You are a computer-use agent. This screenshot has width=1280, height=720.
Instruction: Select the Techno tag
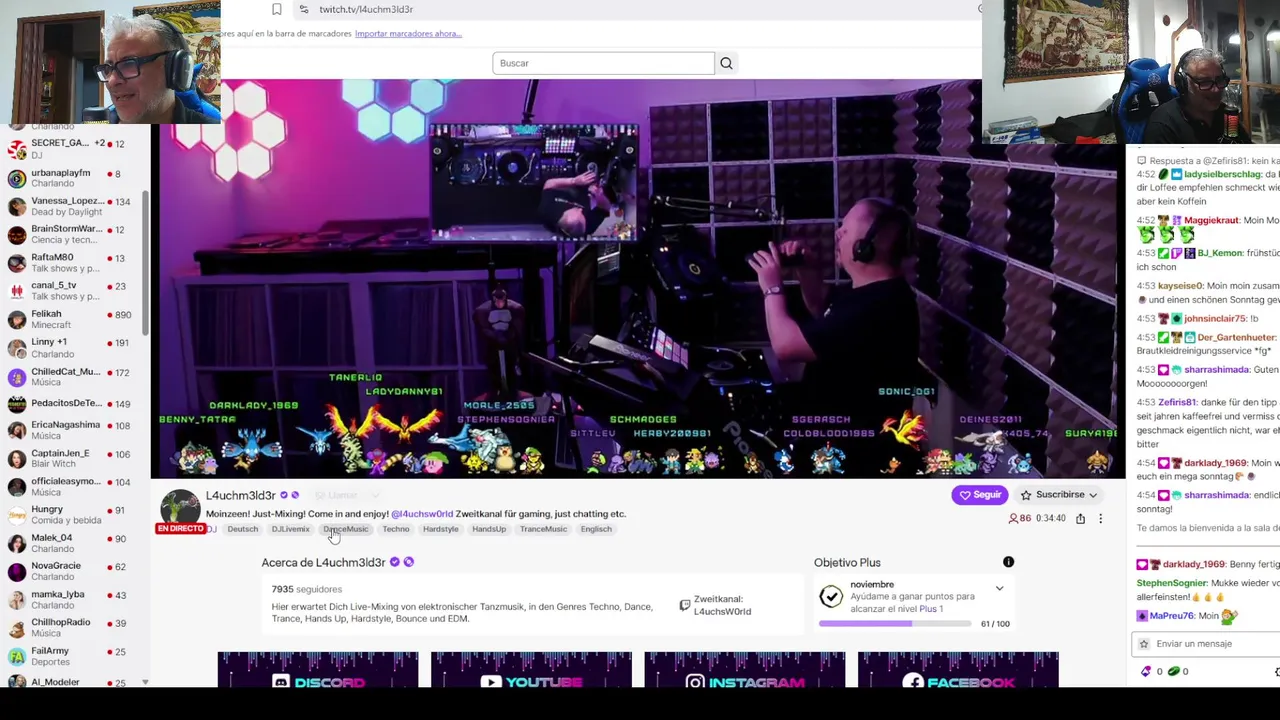pyautogui.click(x=396, y=529)
